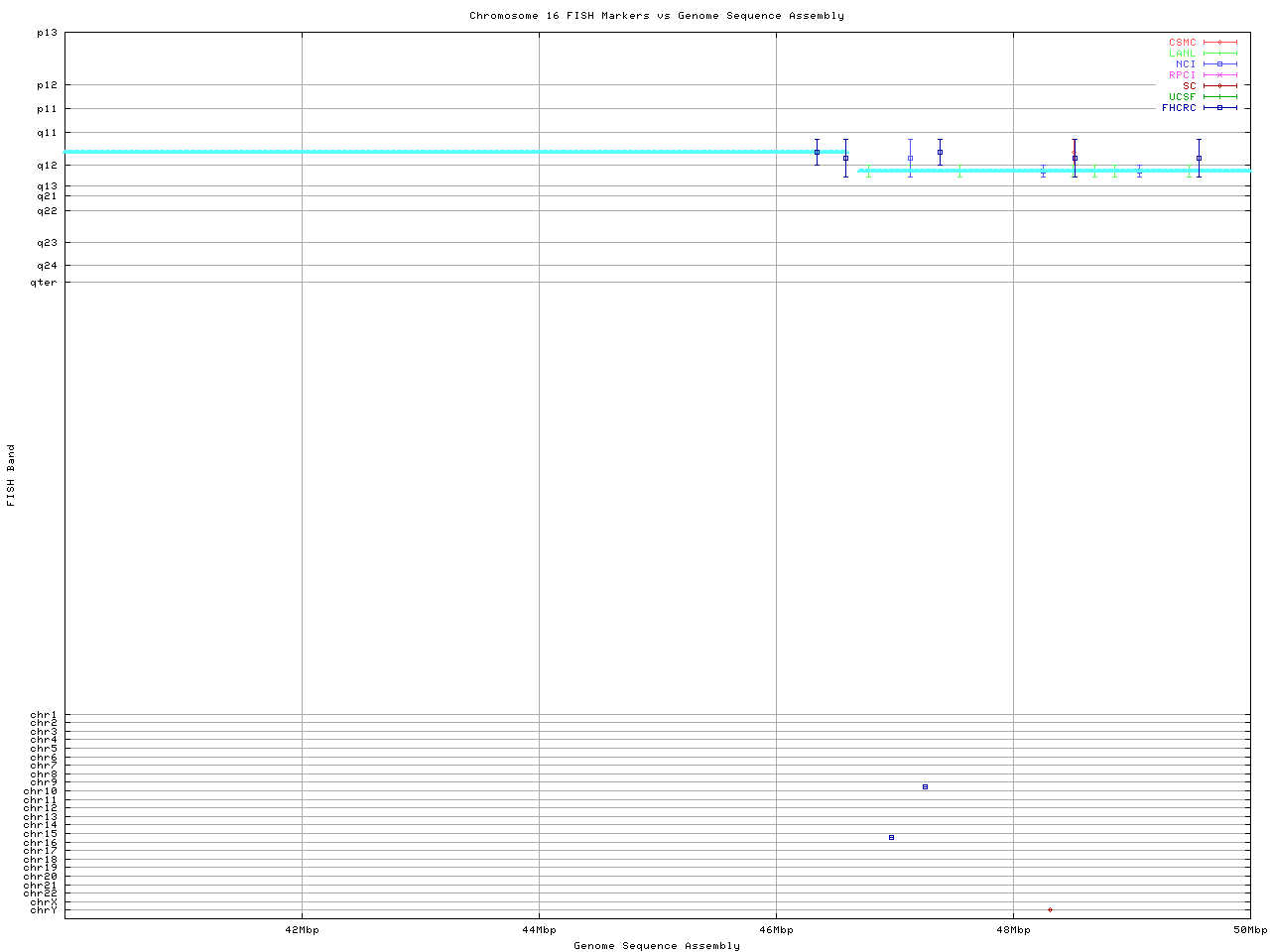Click the blue square marker near chr10 row

point(925,787)
